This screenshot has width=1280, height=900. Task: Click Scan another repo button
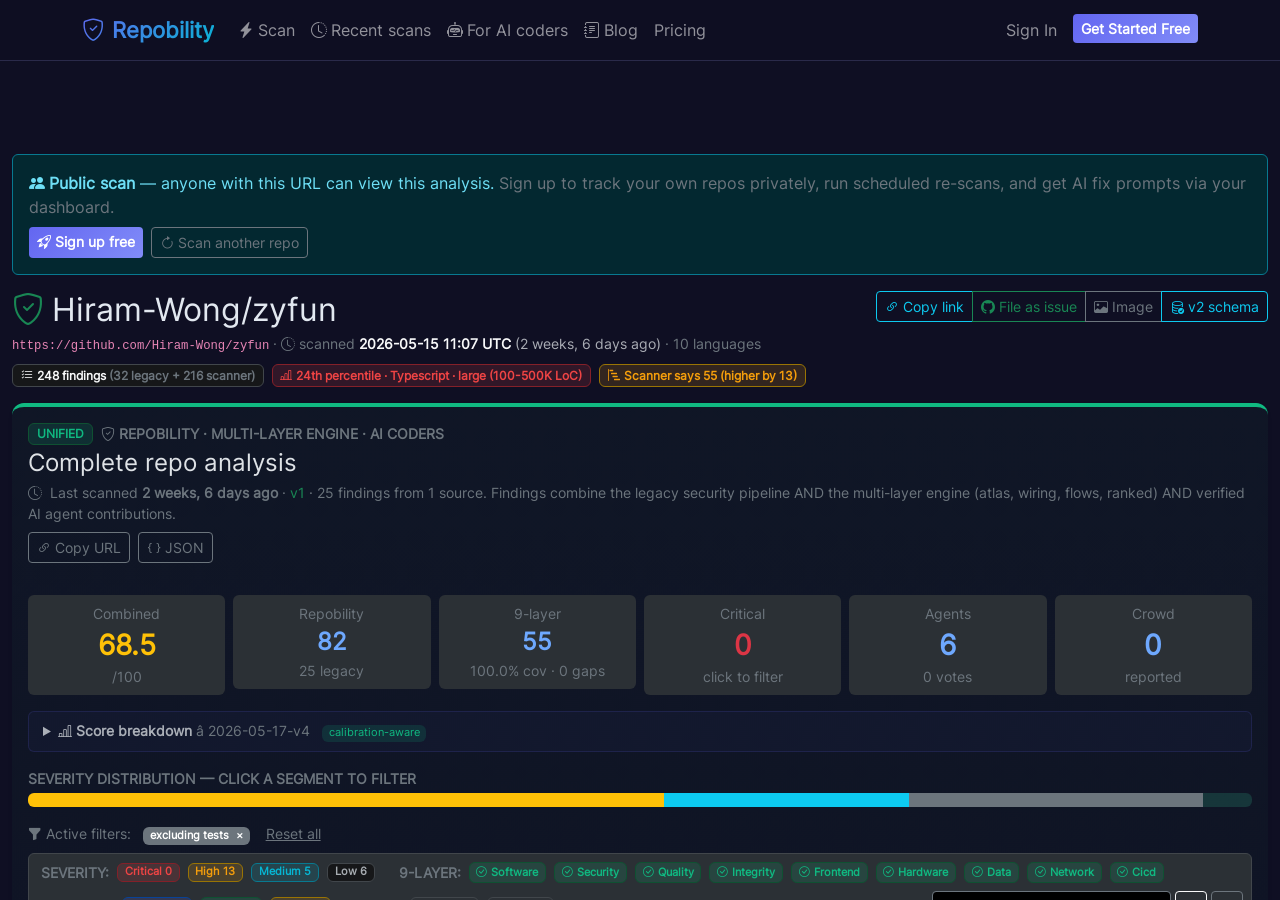click(x=229, y=242)
